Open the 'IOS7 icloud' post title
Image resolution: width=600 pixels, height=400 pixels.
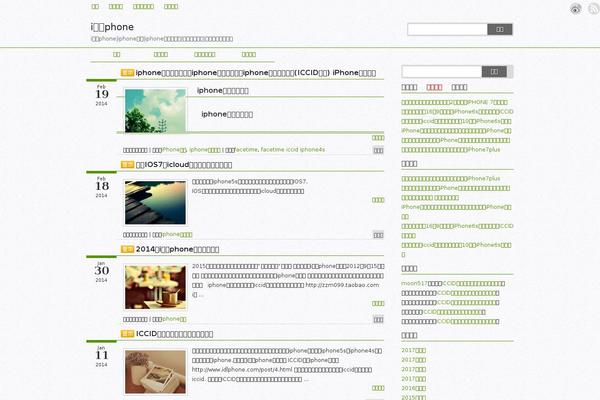click(184, 165)
